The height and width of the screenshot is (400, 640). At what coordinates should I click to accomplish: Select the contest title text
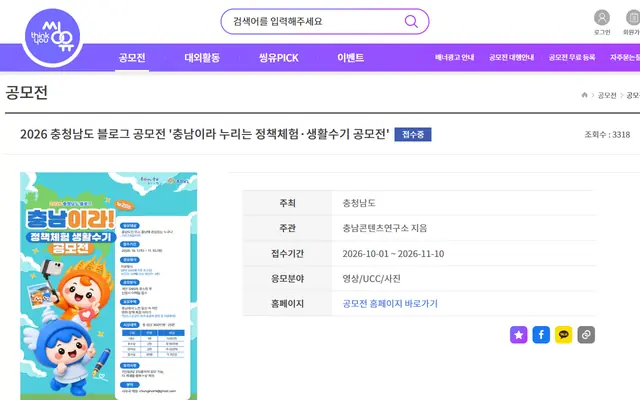click(x=204, y=134)
